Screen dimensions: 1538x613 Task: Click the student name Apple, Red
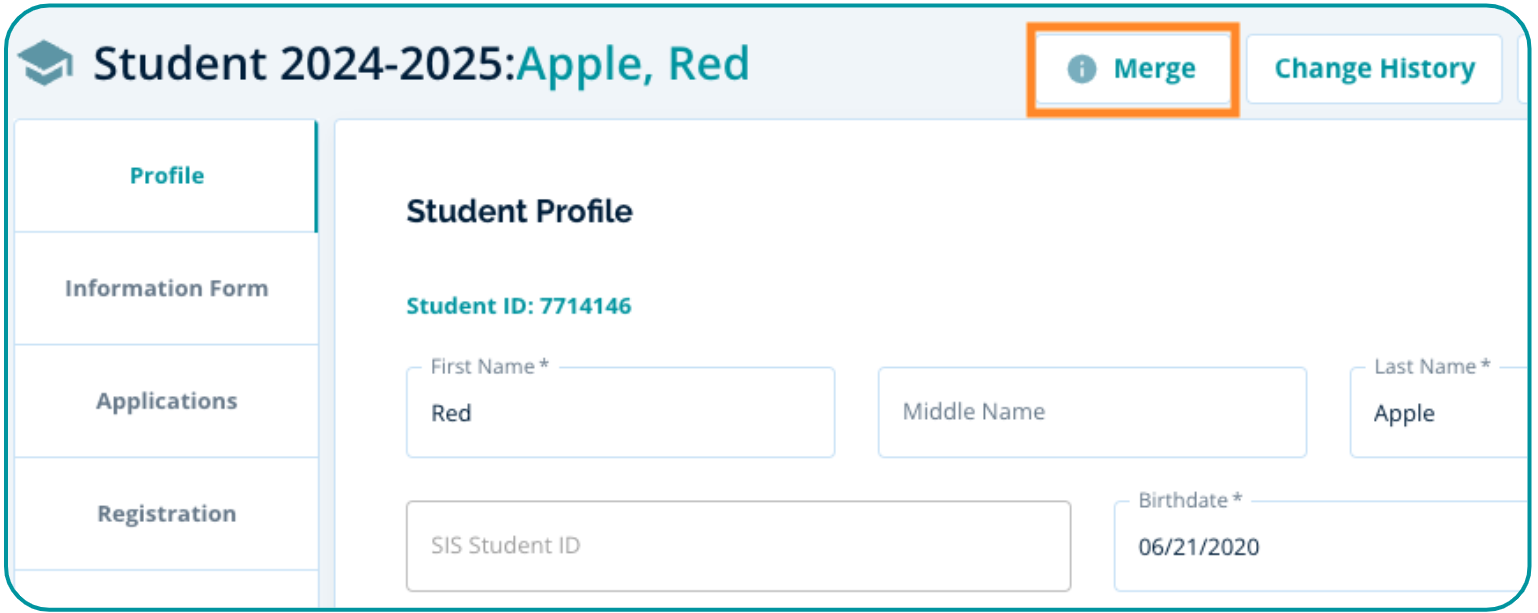pos(632,65)
